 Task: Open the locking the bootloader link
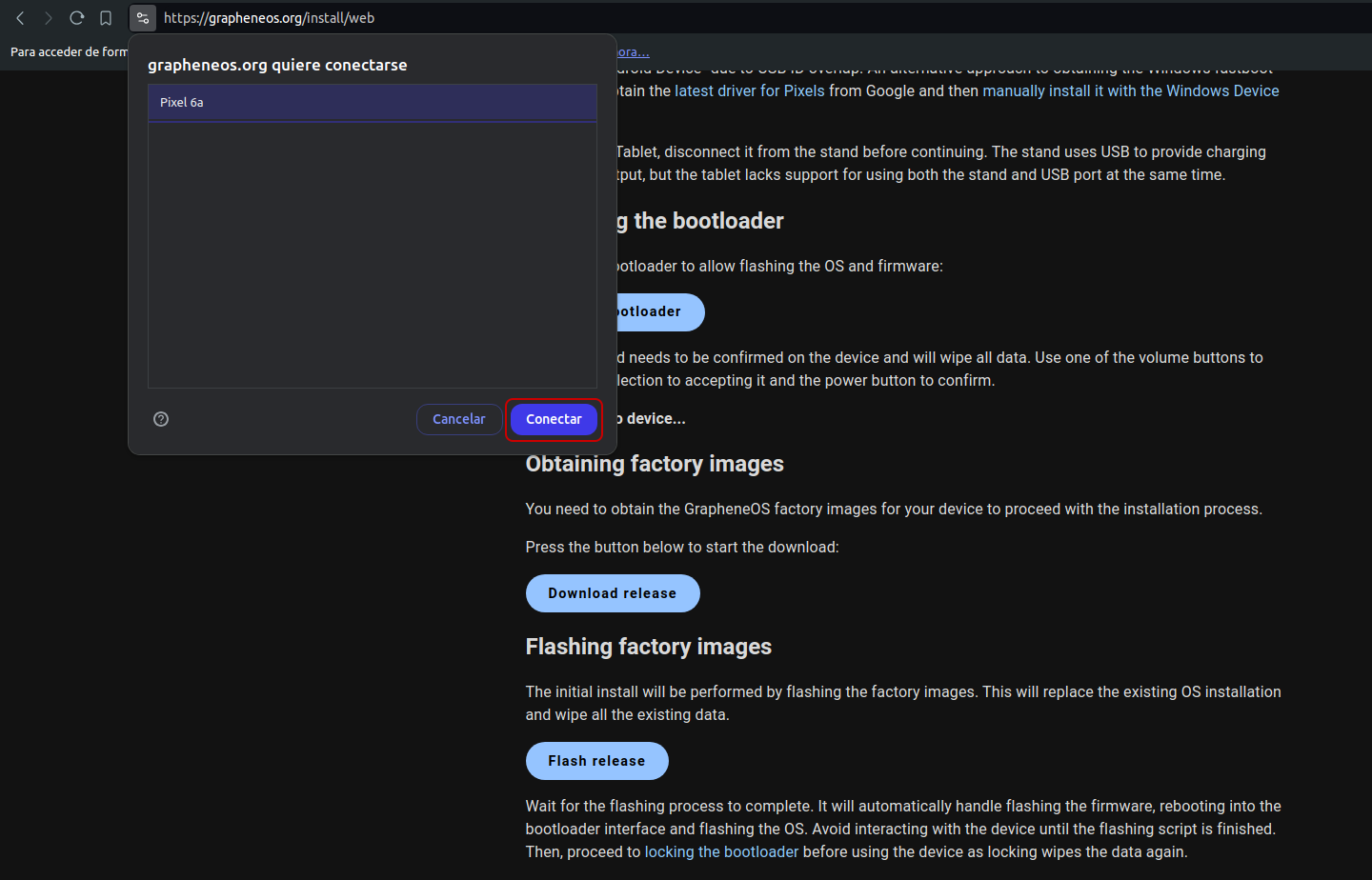click(721, 852)
